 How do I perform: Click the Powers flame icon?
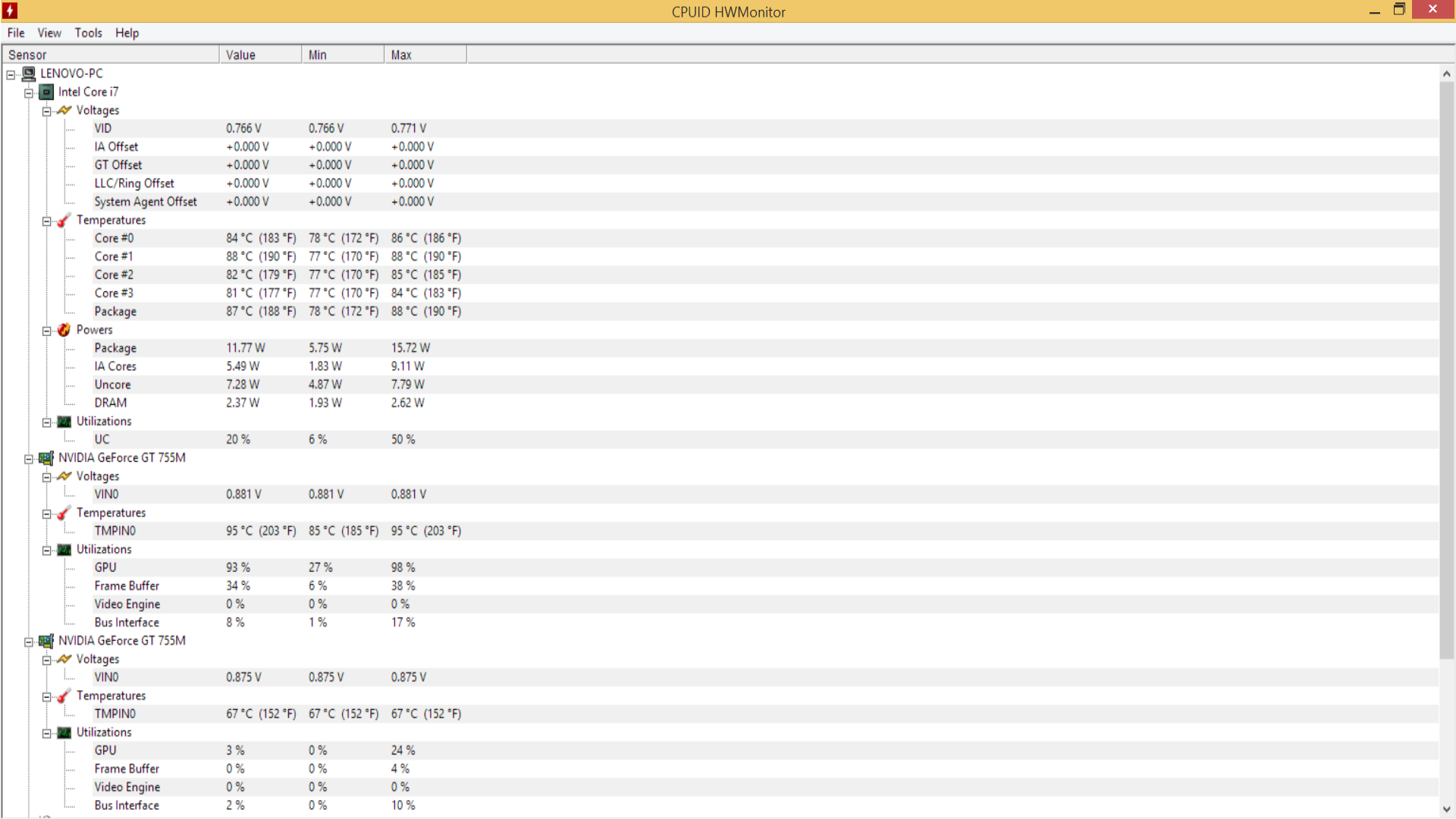pyautogui.click(x=64, y=329)
